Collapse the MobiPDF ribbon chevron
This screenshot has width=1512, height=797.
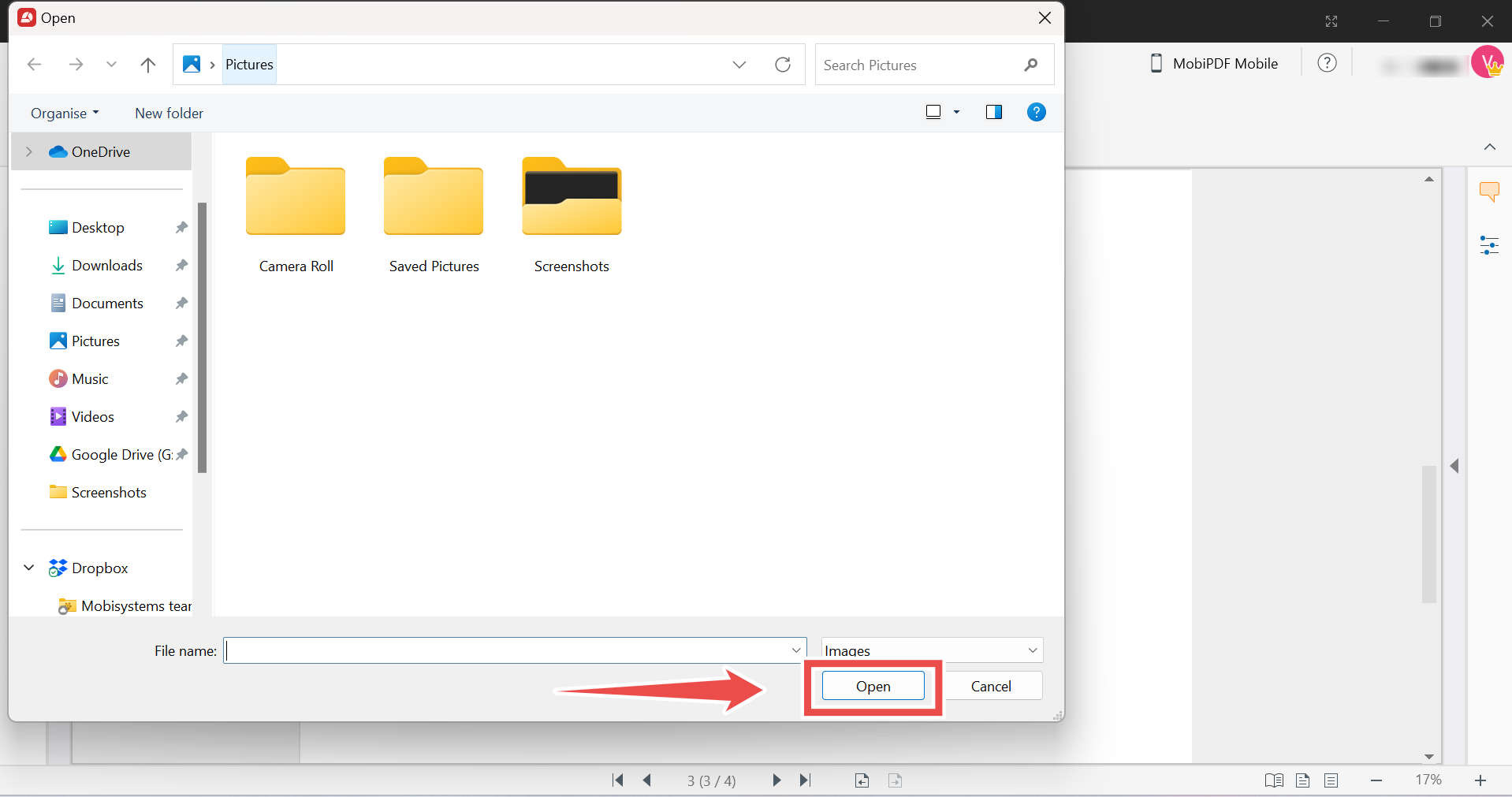pos(1489,147)
